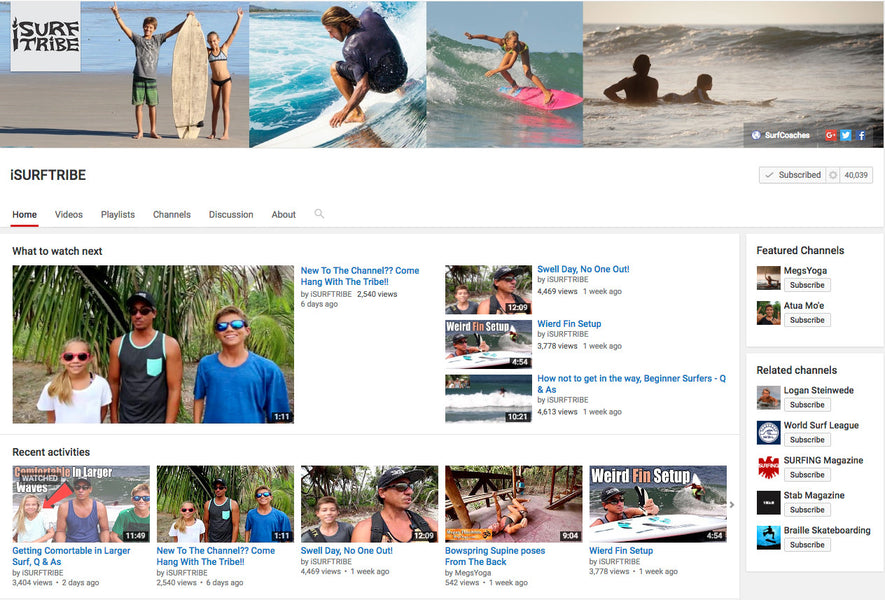The height and width of the screenshot is (600, 885).
Task: Open 'Bowspring Supine poses' thumbnail
Action: [x=514, y=504]
